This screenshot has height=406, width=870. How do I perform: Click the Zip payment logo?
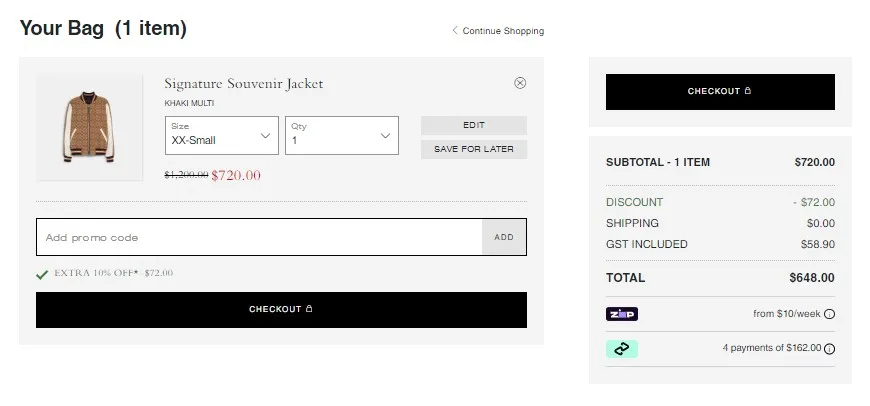[x=622, y=314]
